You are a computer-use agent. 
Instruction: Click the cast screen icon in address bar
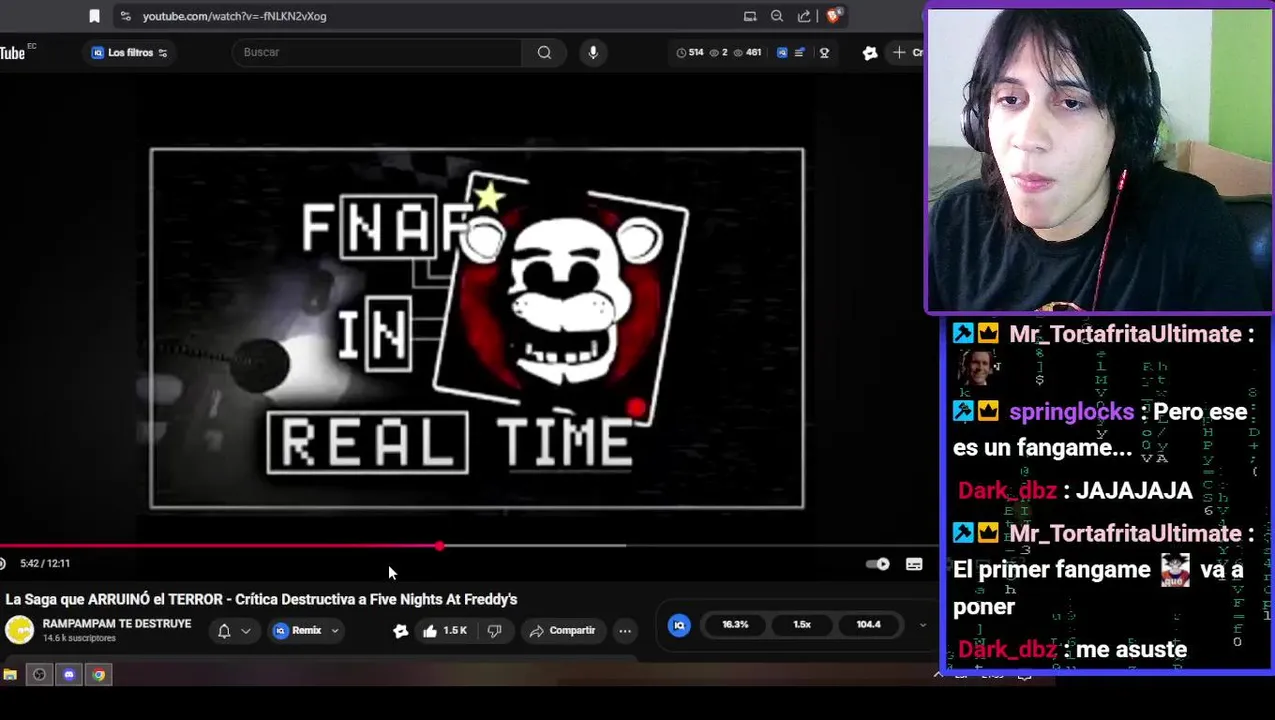[x=750, y=16]
